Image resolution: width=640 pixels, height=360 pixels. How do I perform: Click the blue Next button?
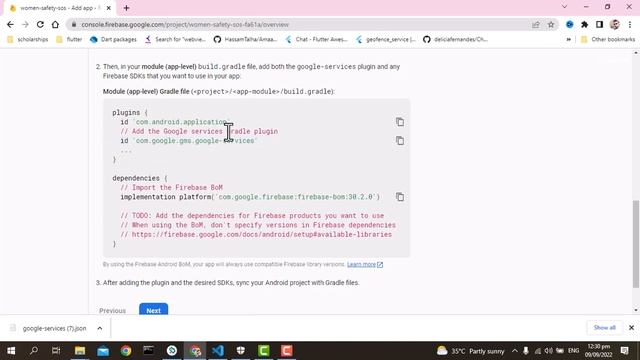pos(153,310)
